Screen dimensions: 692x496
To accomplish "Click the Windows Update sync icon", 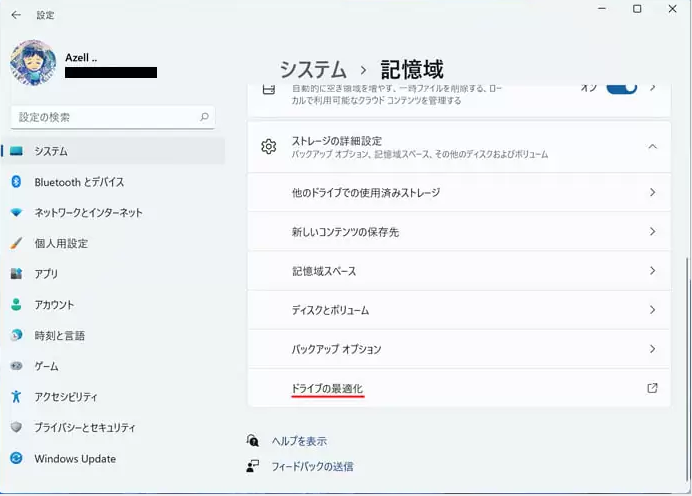I will click(x=16, y=458).
